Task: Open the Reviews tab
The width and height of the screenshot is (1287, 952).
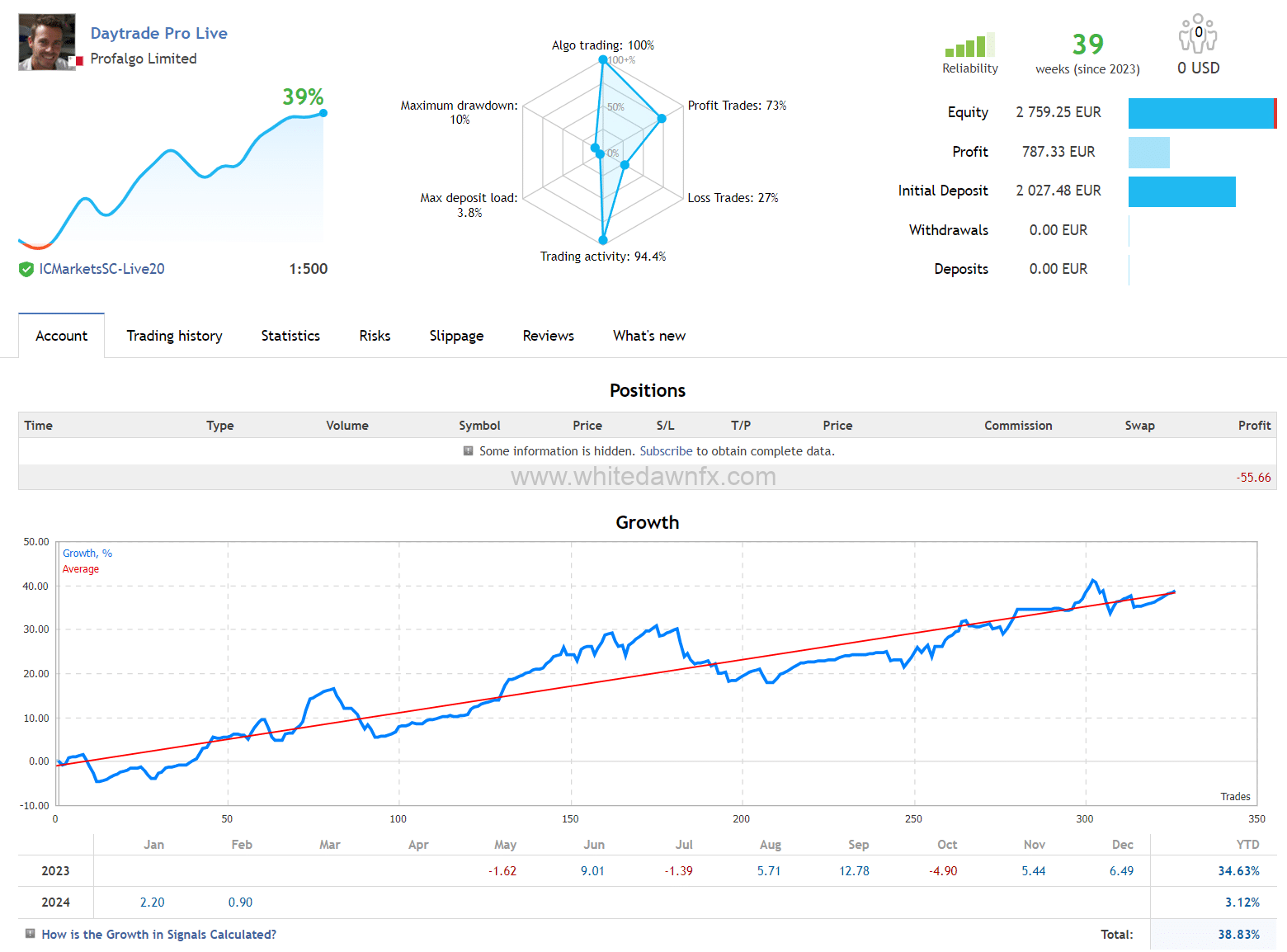Action: click(548, 336)
